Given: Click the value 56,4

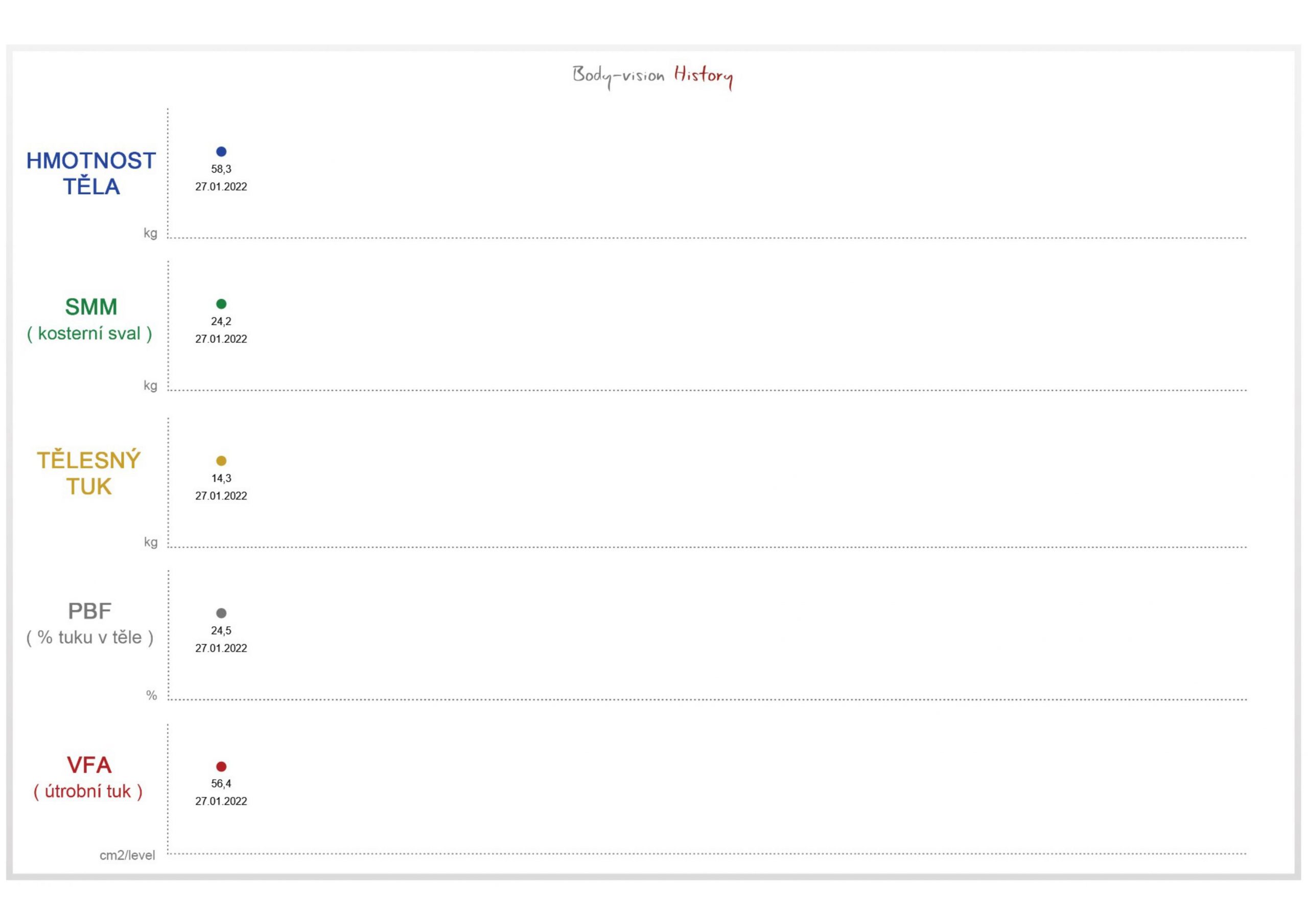Looking at the screenshot, I should [221, 784].
